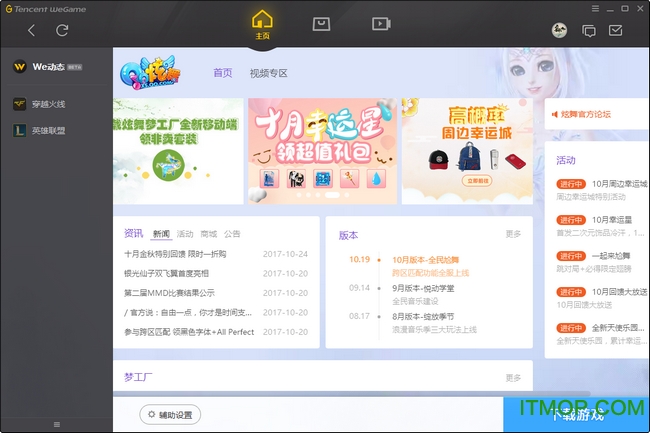Refresh the page with the reload icon
This screenshot has height=433, width=650.
click(62, 30)
